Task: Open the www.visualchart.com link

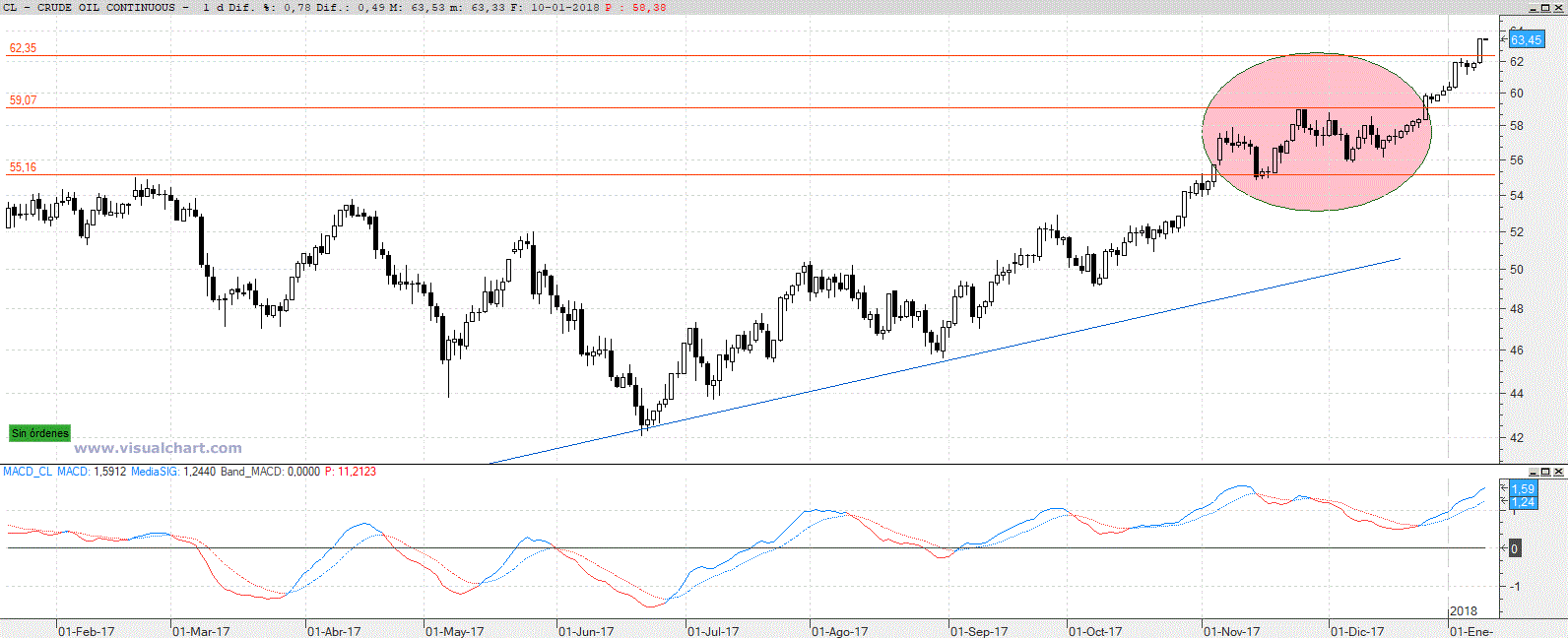Action: click(158, 448)
